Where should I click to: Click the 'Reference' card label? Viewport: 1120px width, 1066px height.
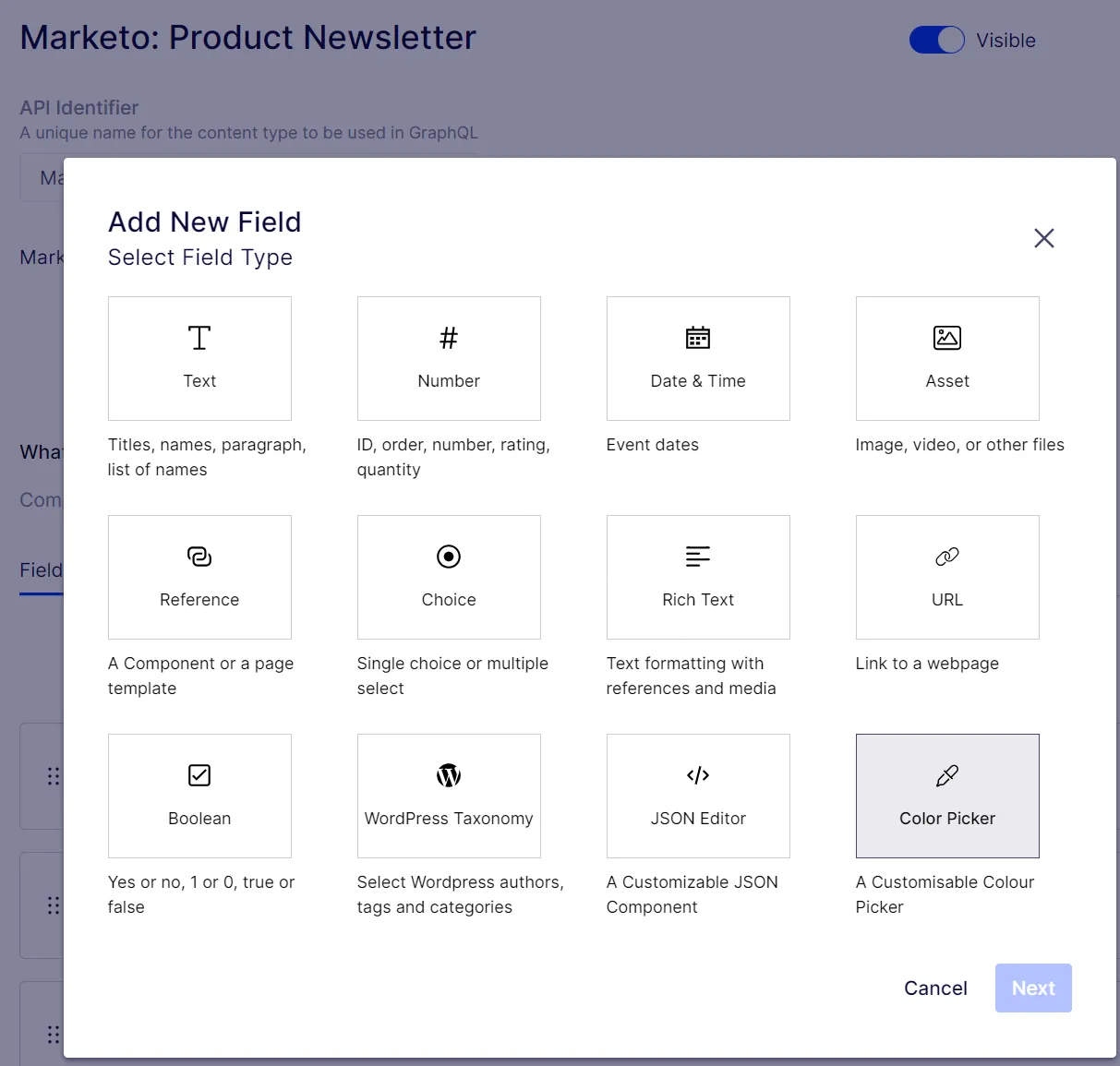tap(199, 600)
